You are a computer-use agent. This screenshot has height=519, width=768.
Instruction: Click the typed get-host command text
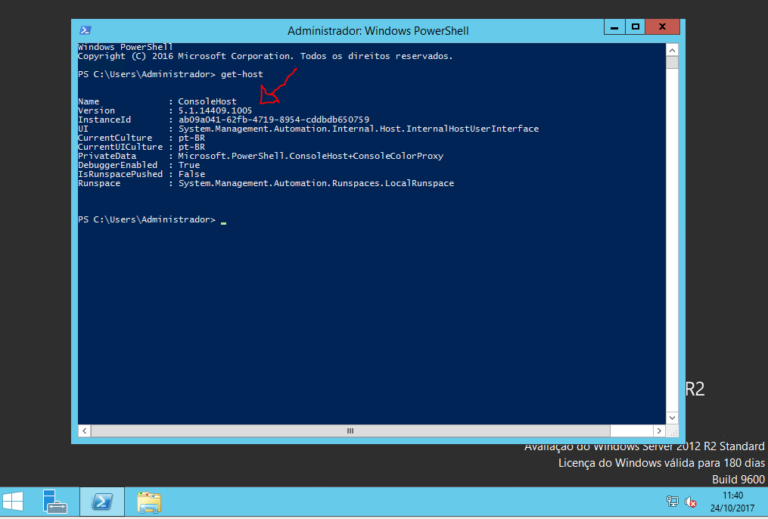pos(241,74)
